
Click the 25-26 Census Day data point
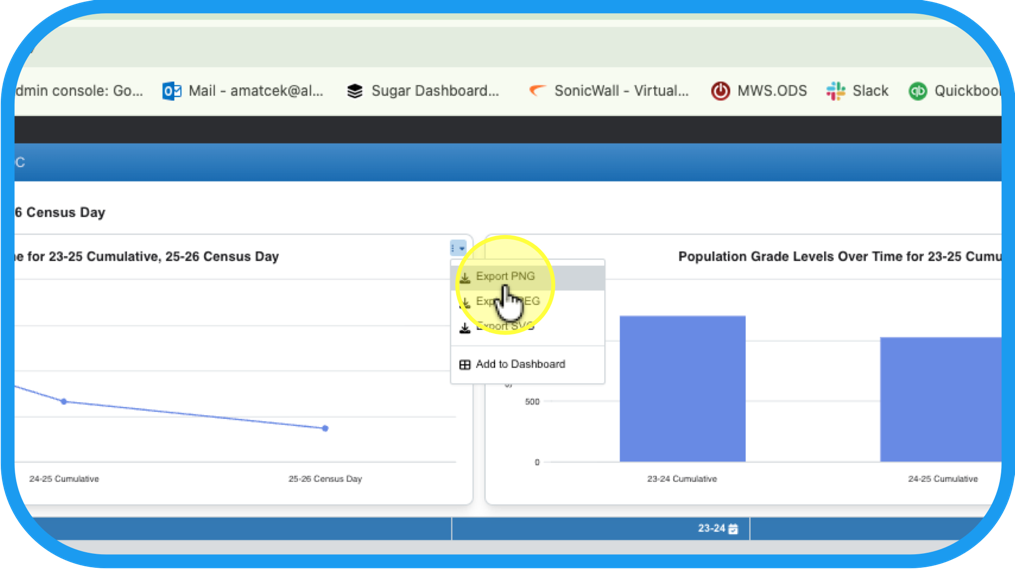[x=325, y=428]
